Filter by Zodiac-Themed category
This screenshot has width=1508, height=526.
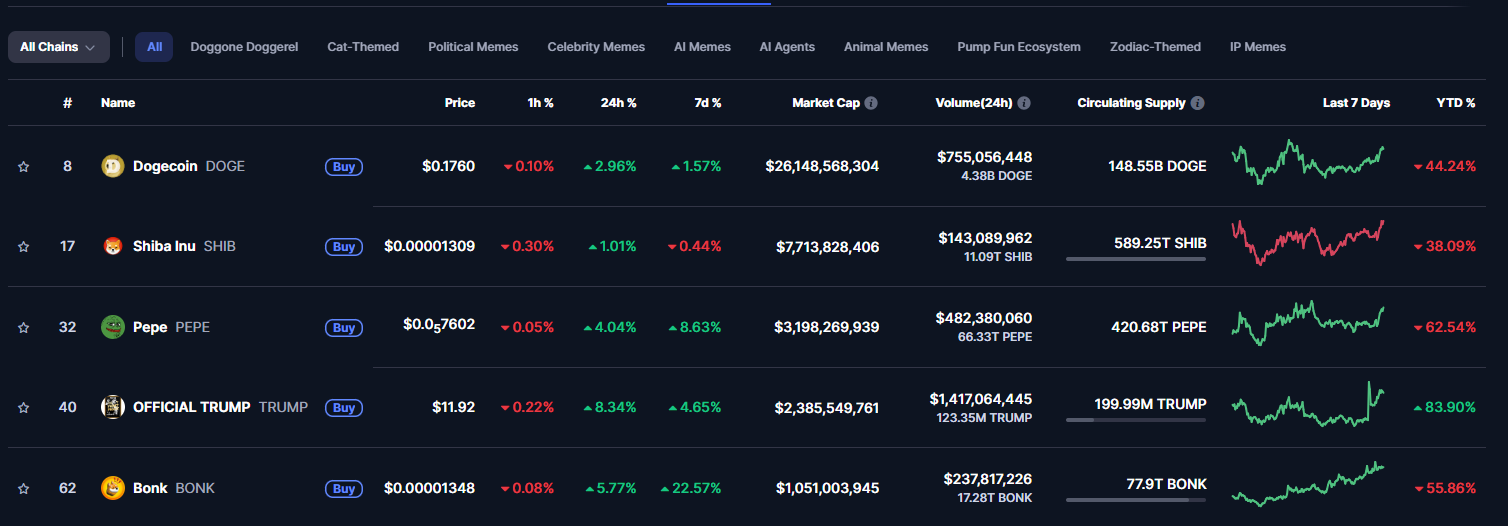1155,47
